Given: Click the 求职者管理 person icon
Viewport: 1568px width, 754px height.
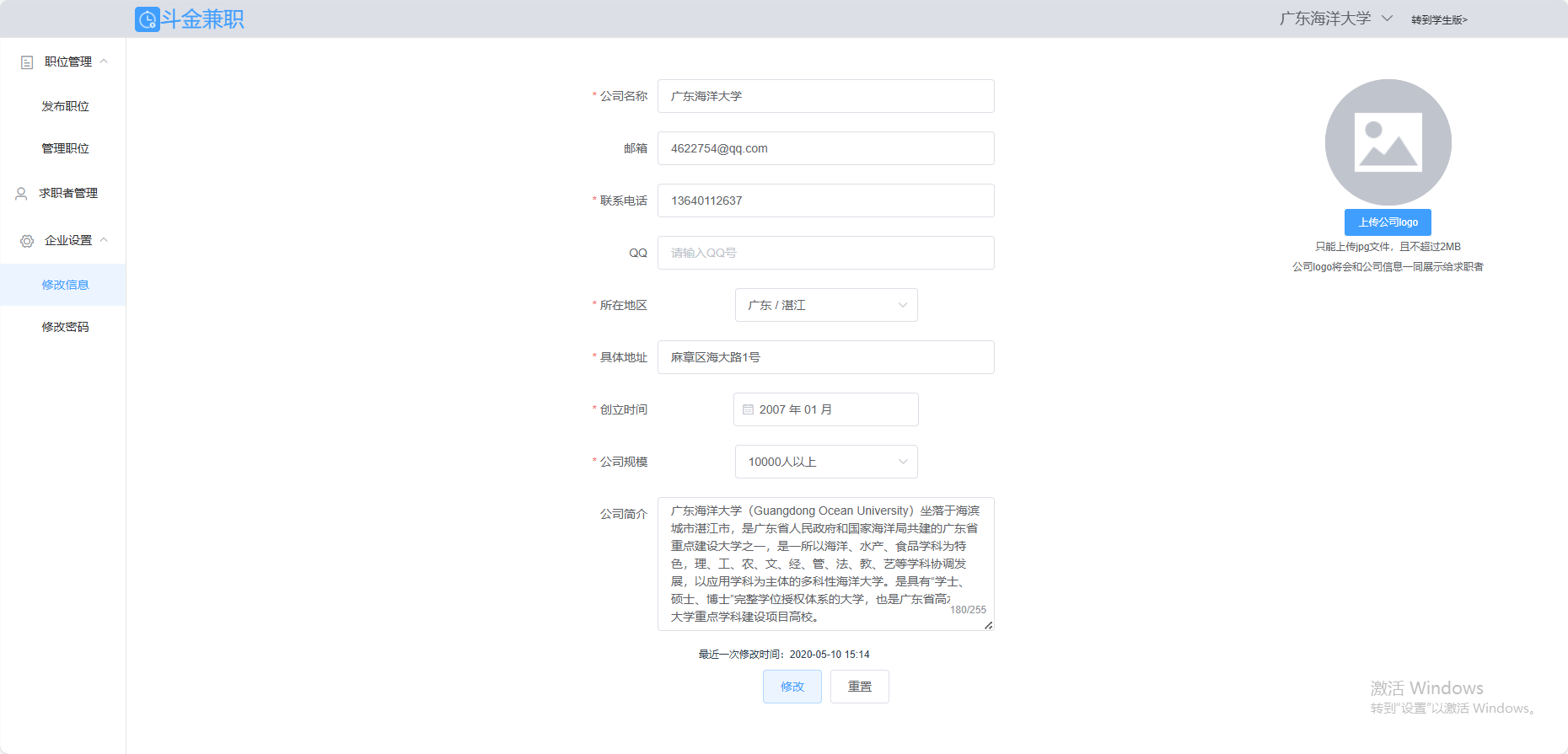Looking at the screenshot, I should [x=21, y=194].
